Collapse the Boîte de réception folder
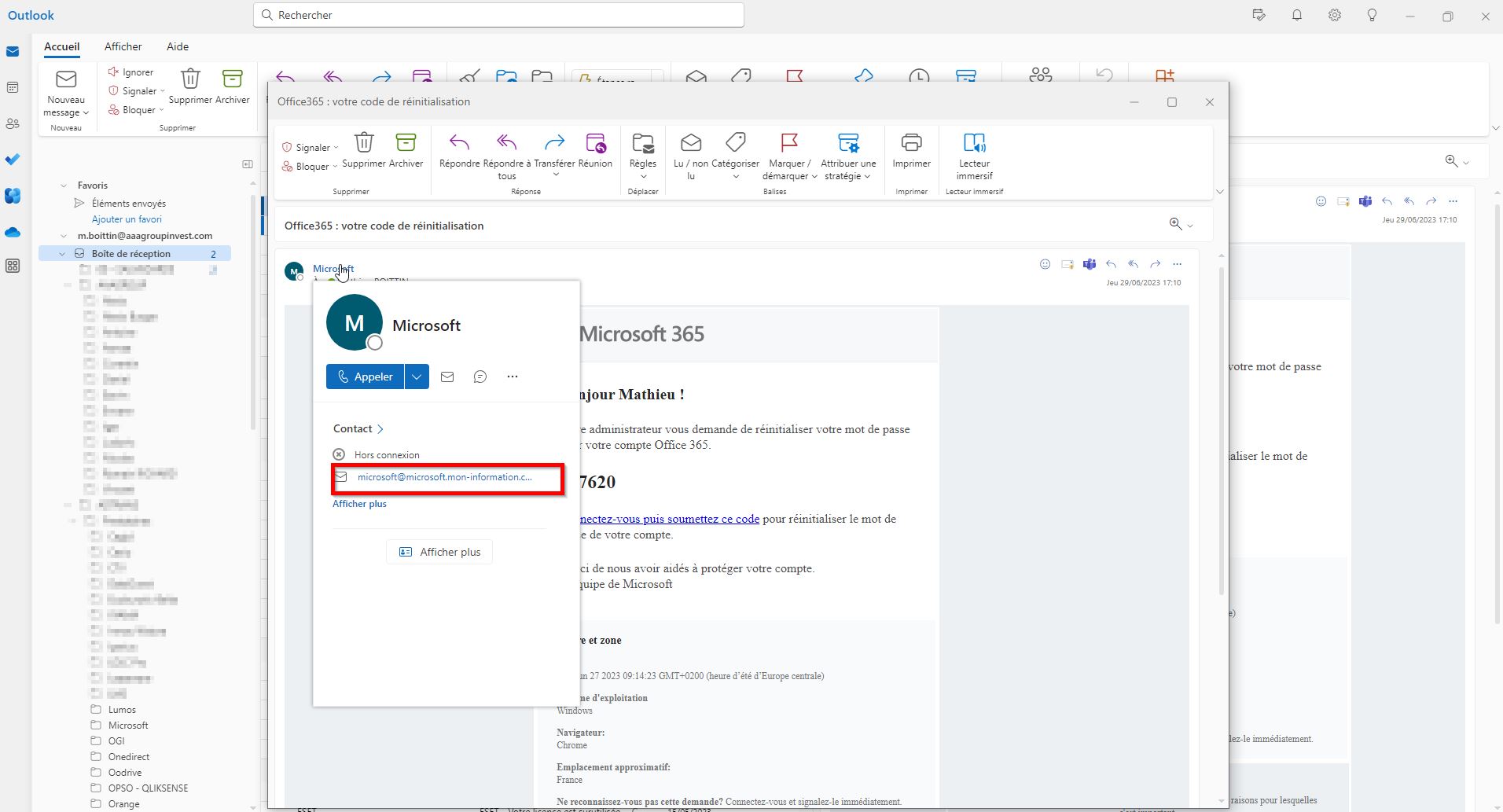Viewport: 1503px width, 812px height. 62,254
